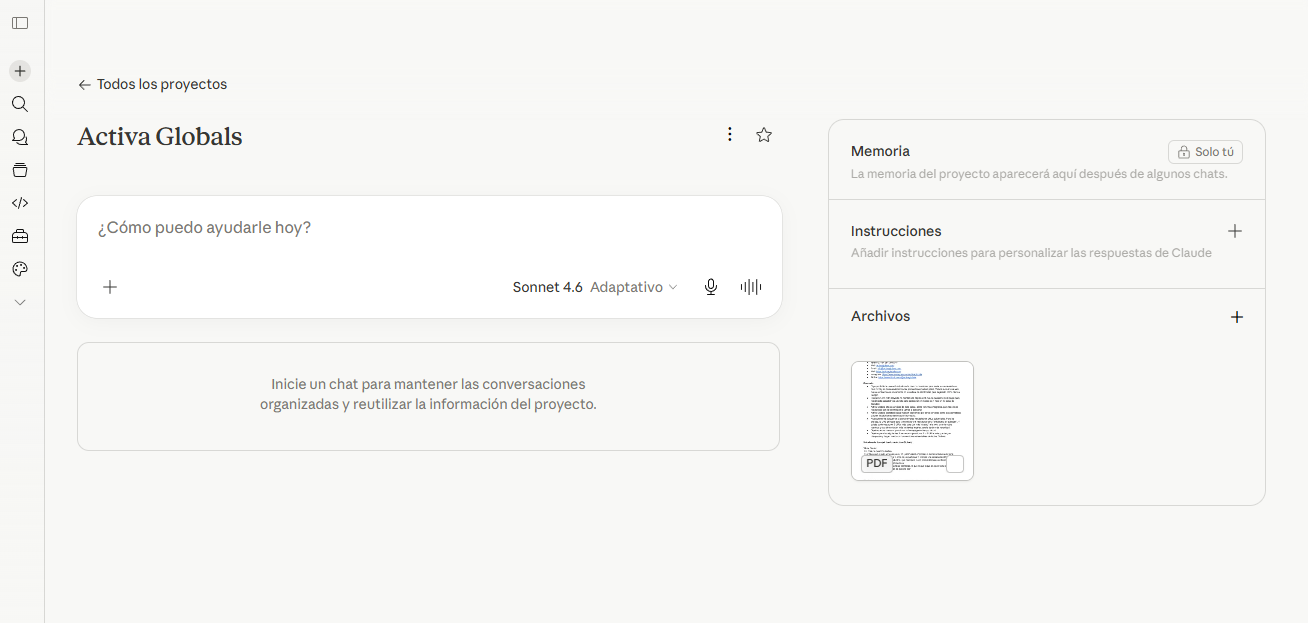This screenshot has width=1308, height=623.
Task: Open the toolbox icon in sidebar
Action: (x=20, y=236)
